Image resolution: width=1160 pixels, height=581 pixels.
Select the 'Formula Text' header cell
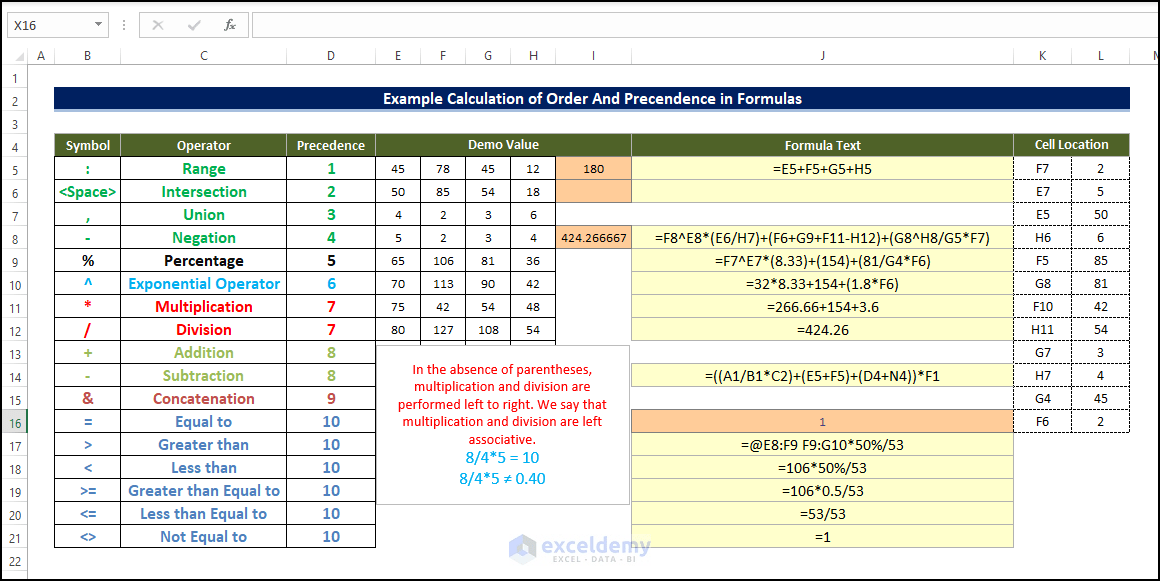click(822, 145)
